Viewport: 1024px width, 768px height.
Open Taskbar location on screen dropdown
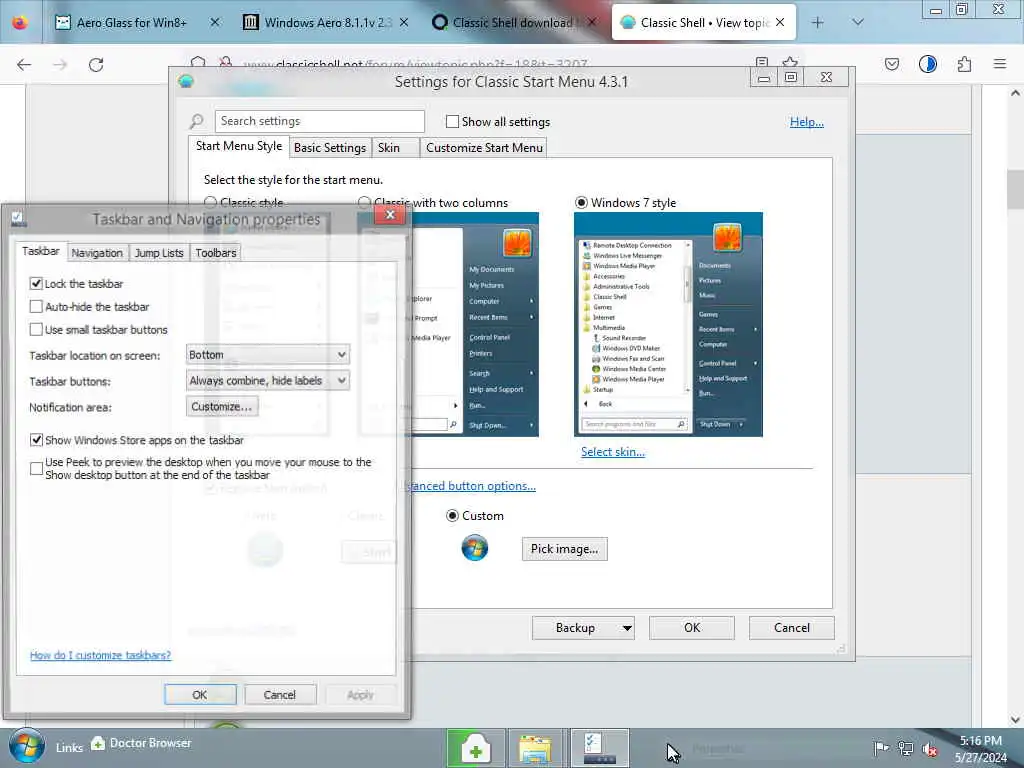pos(268,355)
